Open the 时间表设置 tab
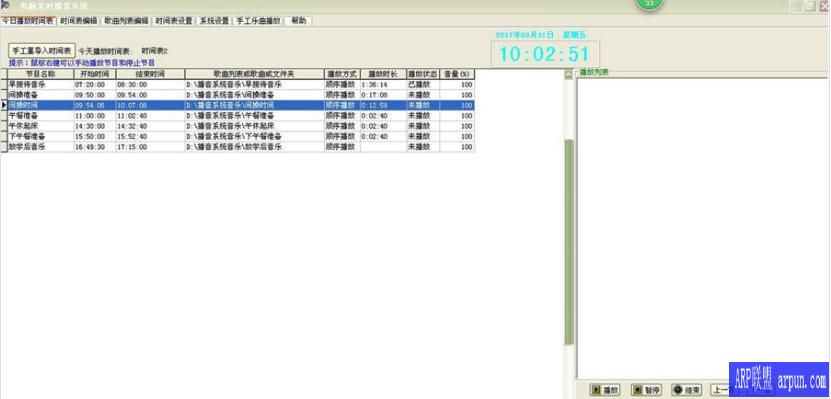 [x=174, y=21]
